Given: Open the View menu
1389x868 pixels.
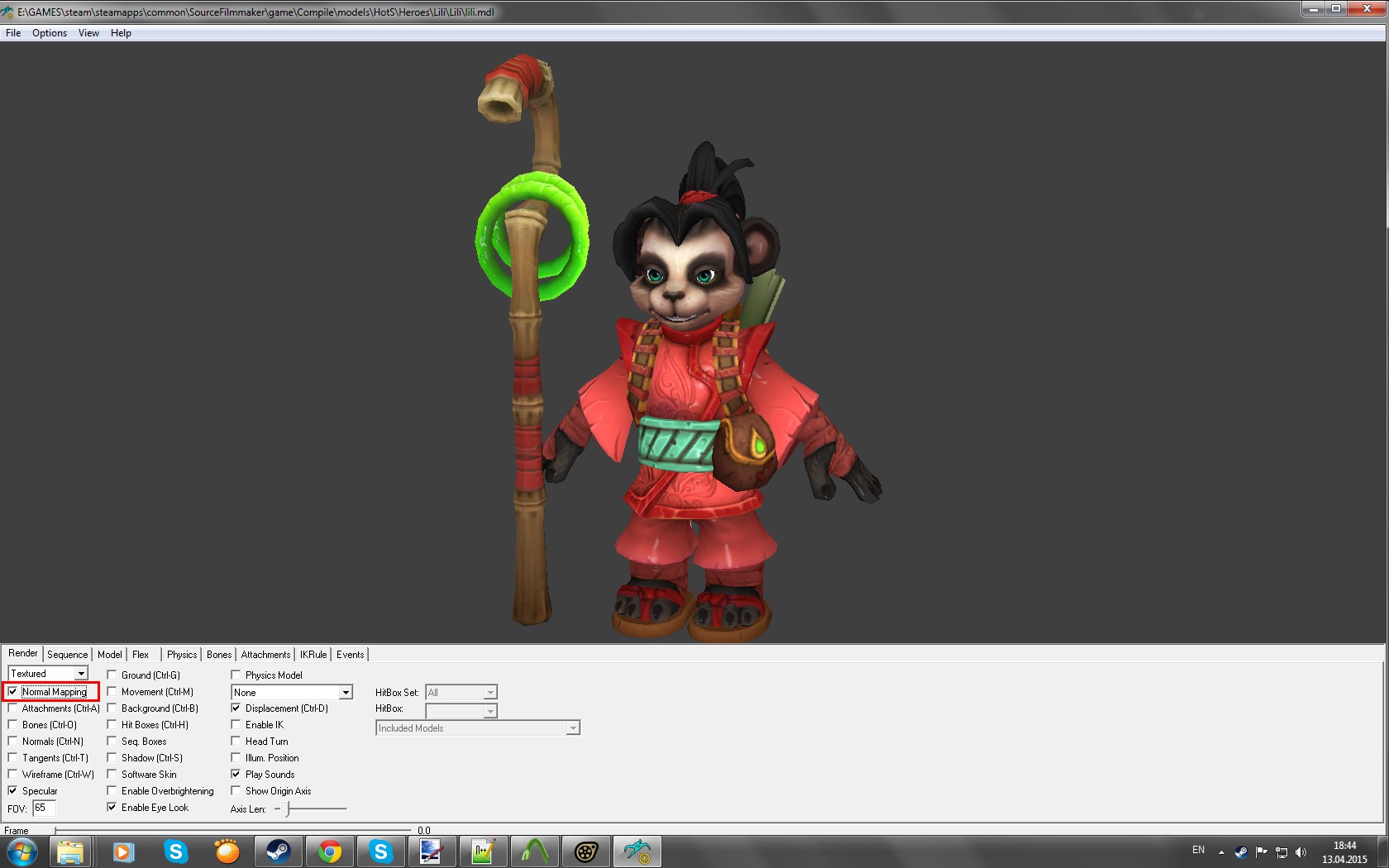Looking at the screenshot, I should 88,33.
